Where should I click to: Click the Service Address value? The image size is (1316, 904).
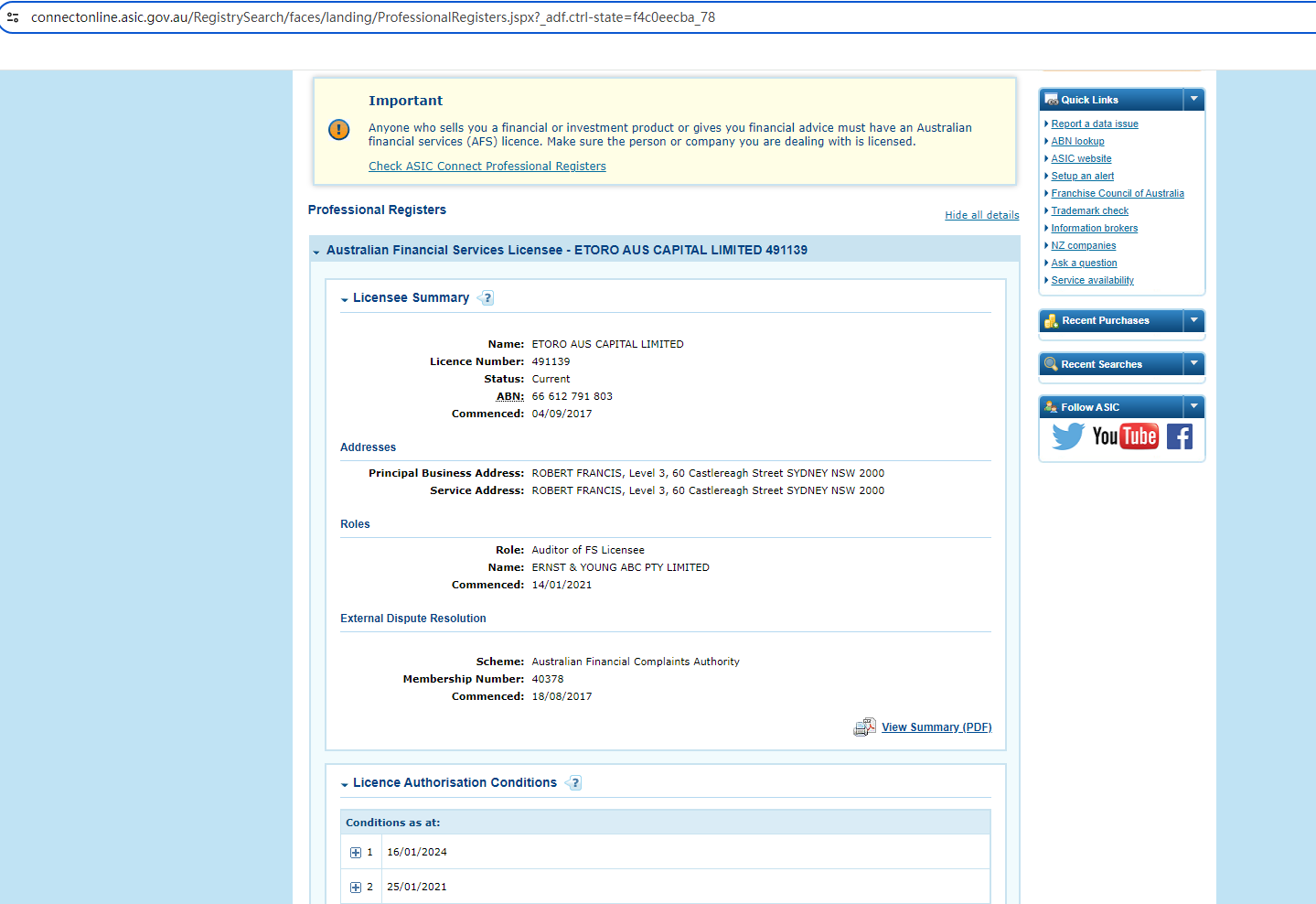click(x=709, y=490)
